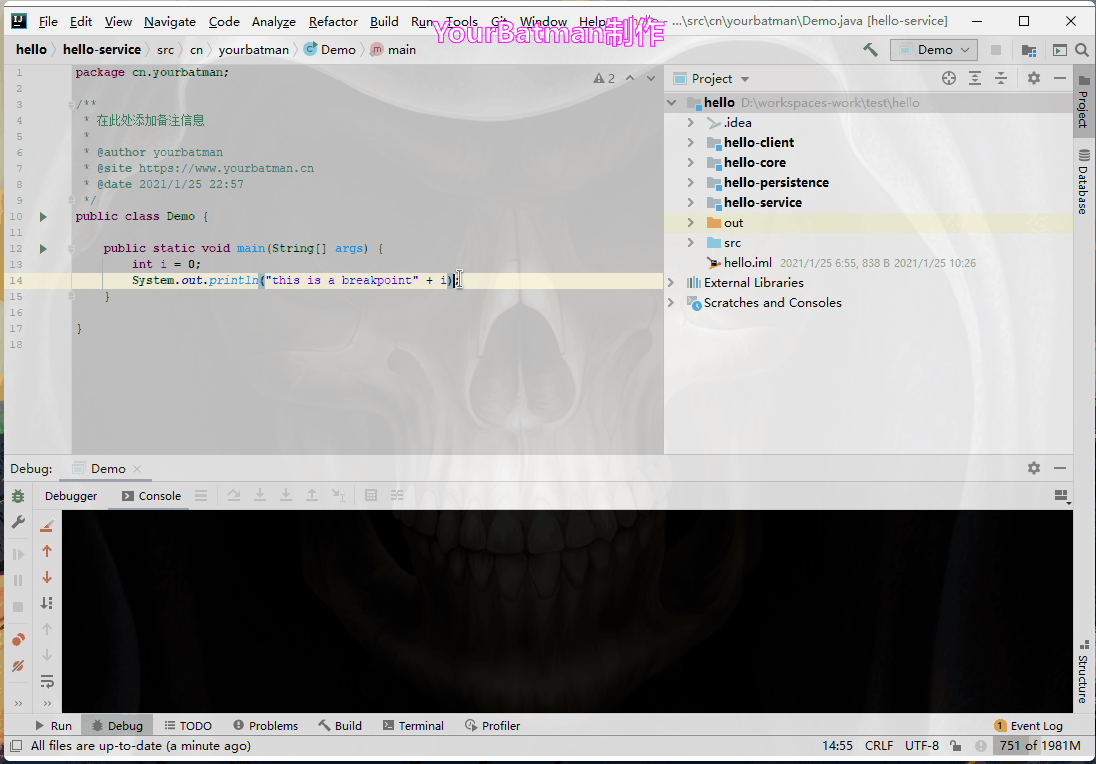
Task: Click Collapse All in the Project panel
Action: pyautogui.click(x=1001, y=78)
